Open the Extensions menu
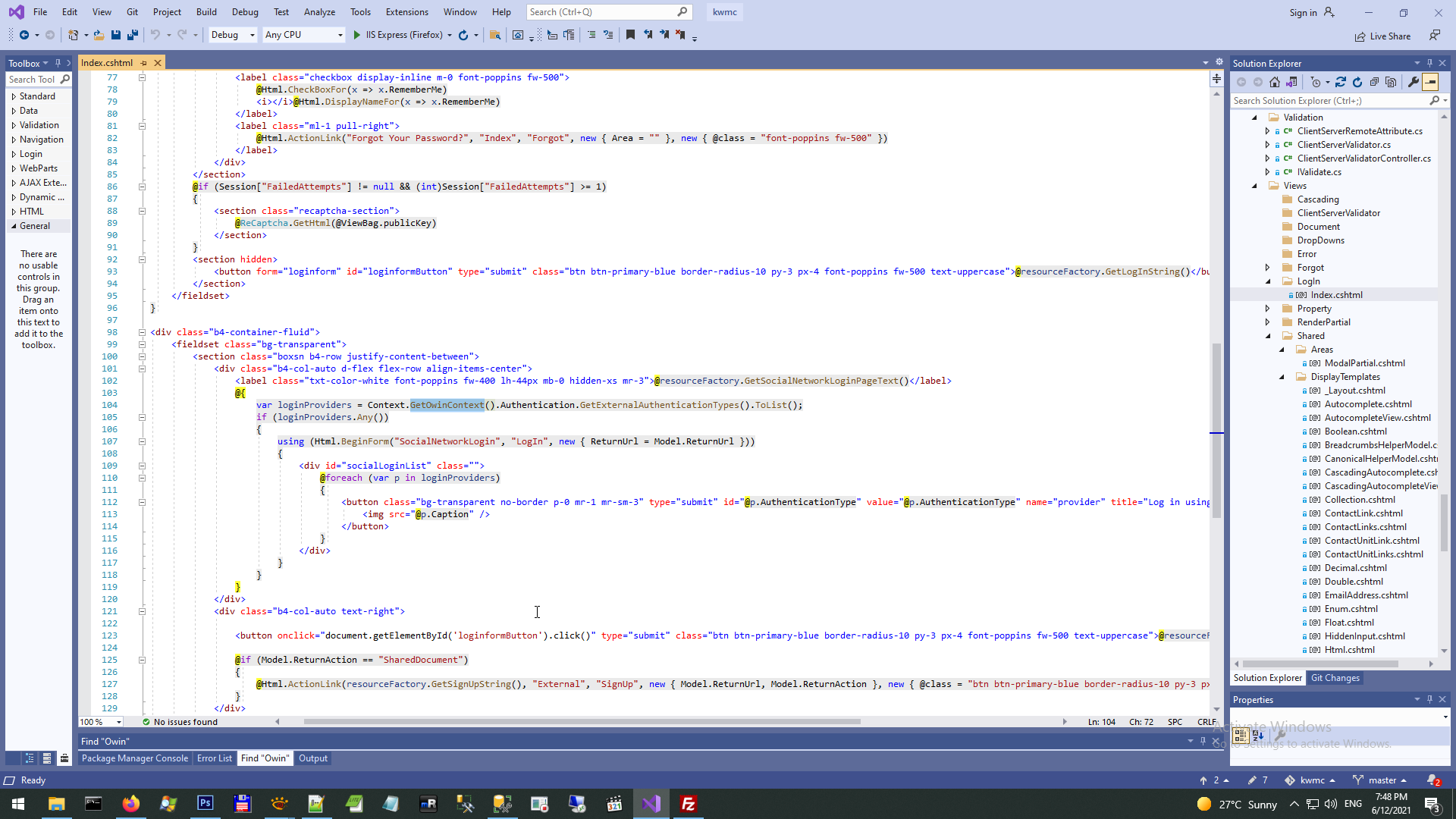 point(406,12)
